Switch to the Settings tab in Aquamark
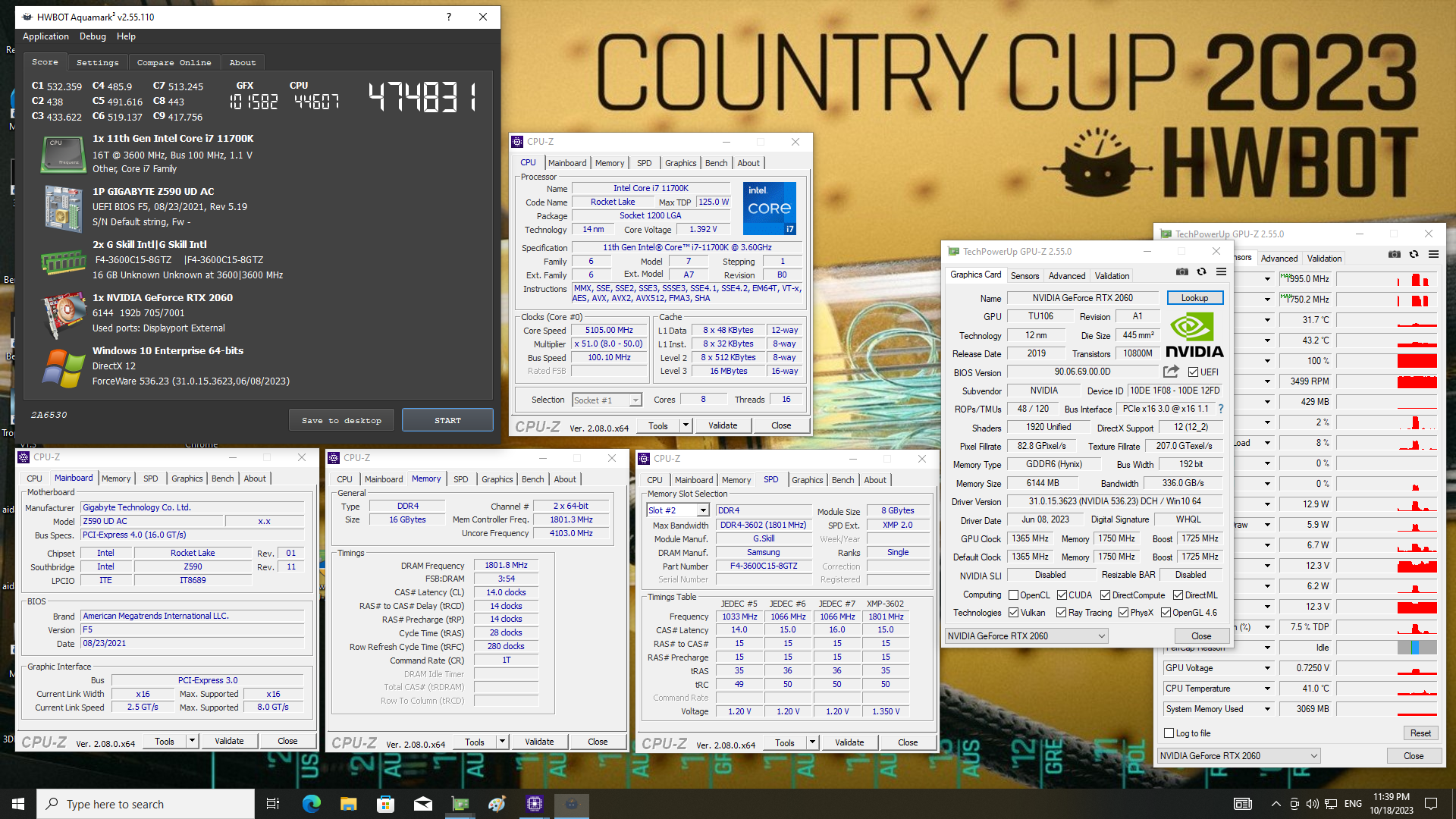Viewport: 1456px width, 819px height. pyautogui.click(x=98, y=62)
